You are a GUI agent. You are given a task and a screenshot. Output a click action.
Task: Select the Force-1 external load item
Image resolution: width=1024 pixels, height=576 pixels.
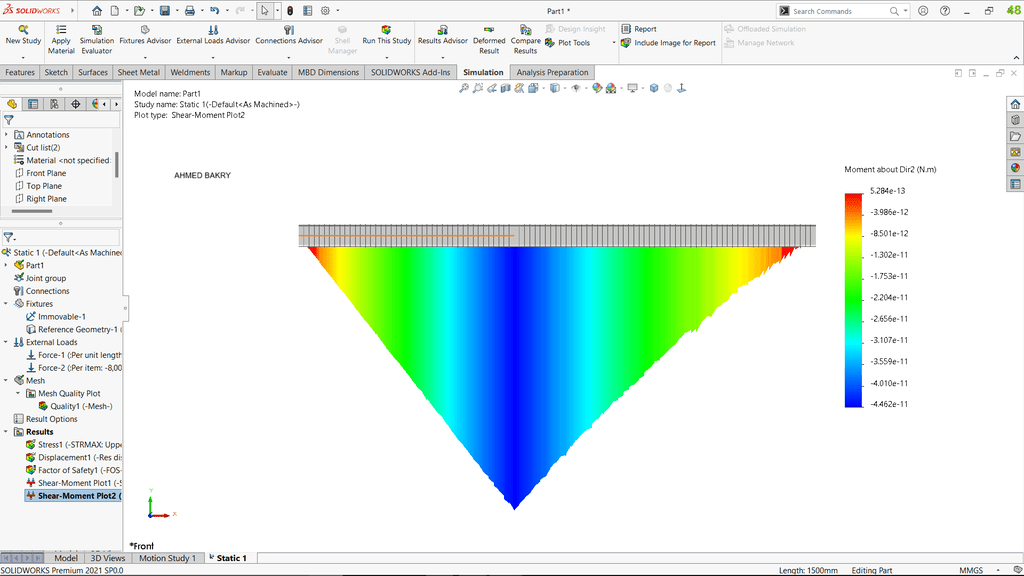[80, 355]
